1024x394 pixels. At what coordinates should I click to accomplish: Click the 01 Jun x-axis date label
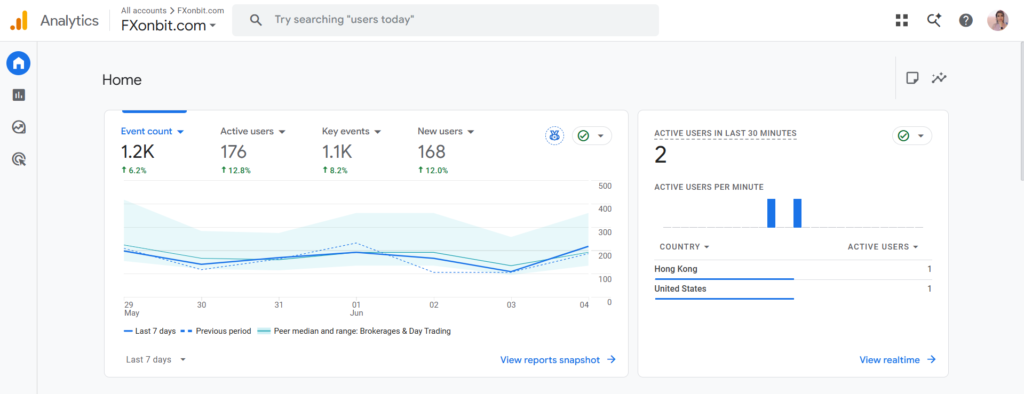(356, 308)
